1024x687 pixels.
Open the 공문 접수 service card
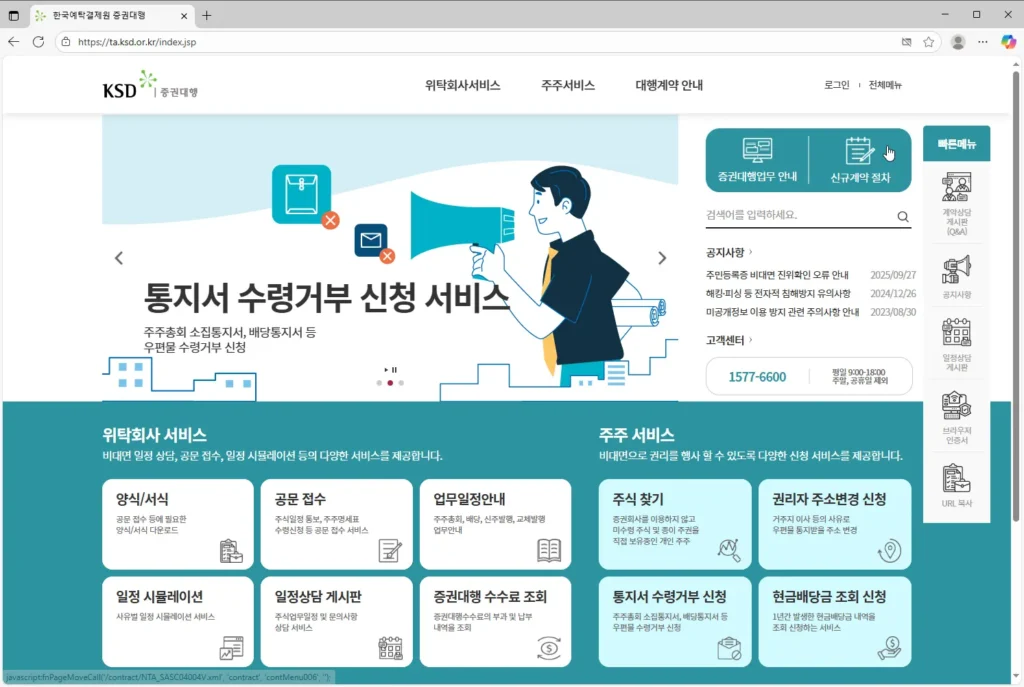tap(336, 524)
